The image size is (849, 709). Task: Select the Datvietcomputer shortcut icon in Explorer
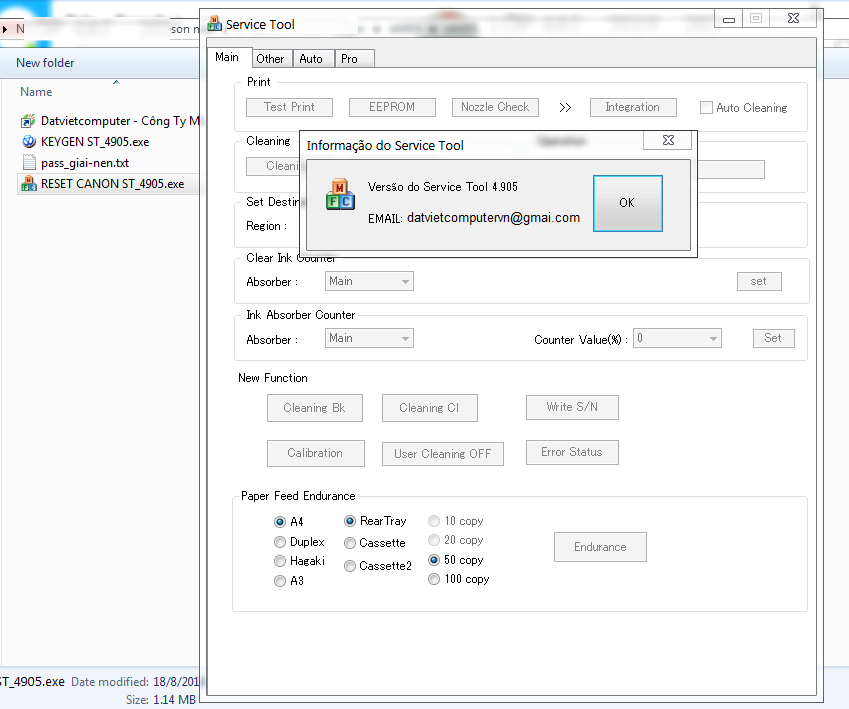click(x=28, y=121)
